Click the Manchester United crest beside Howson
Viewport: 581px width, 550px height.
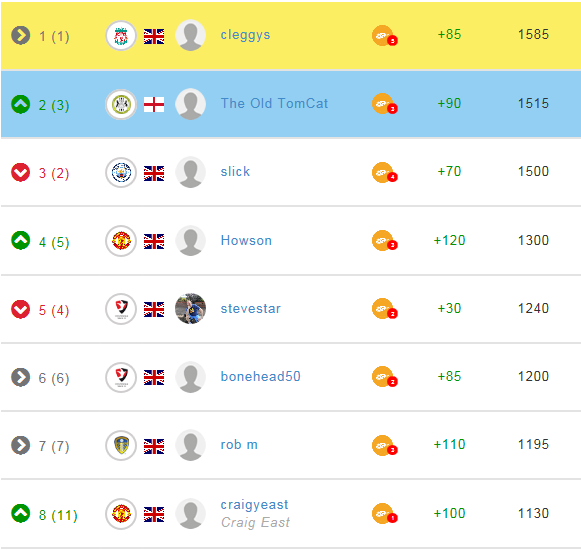click(121, 241)
